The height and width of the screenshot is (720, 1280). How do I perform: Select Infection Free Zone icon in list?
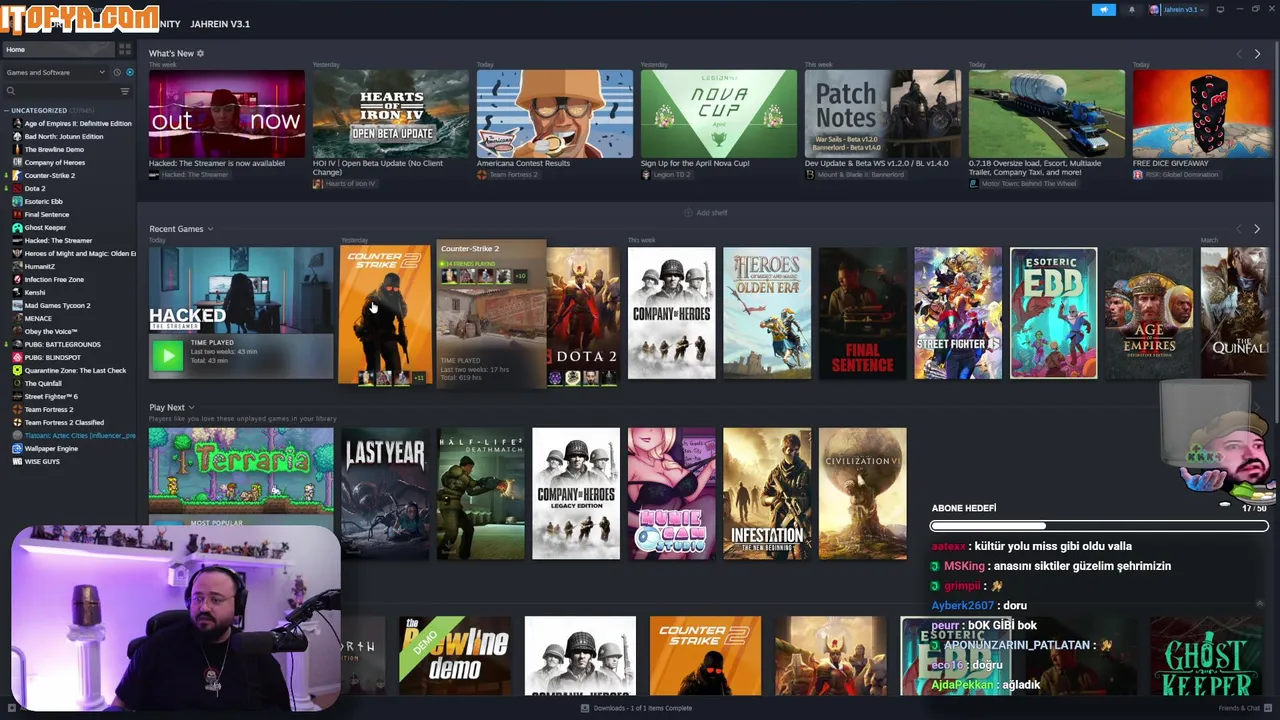17,280
